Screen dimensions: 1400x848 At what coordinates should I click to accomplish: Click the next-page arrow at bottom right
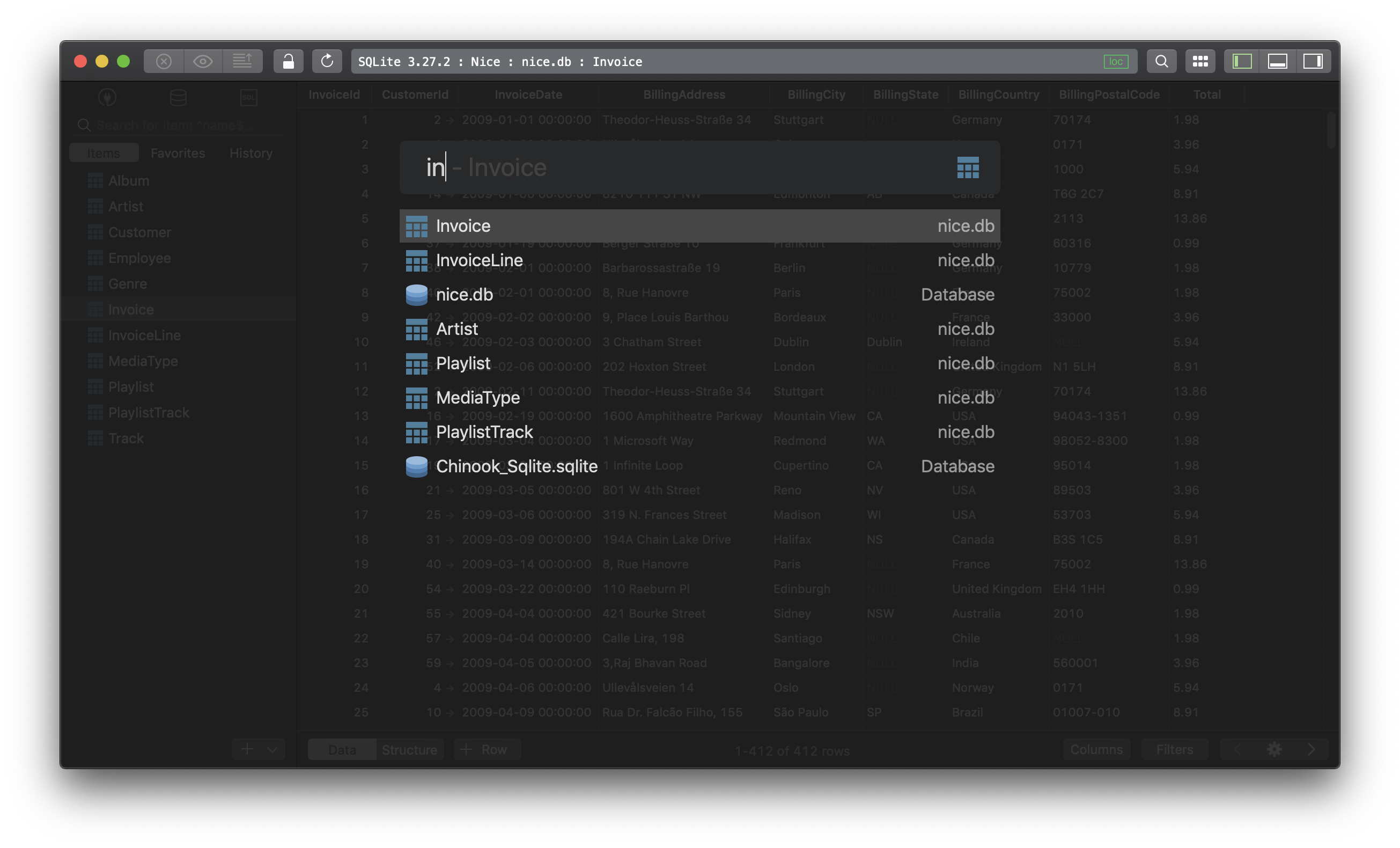(x=1312, y=749)
